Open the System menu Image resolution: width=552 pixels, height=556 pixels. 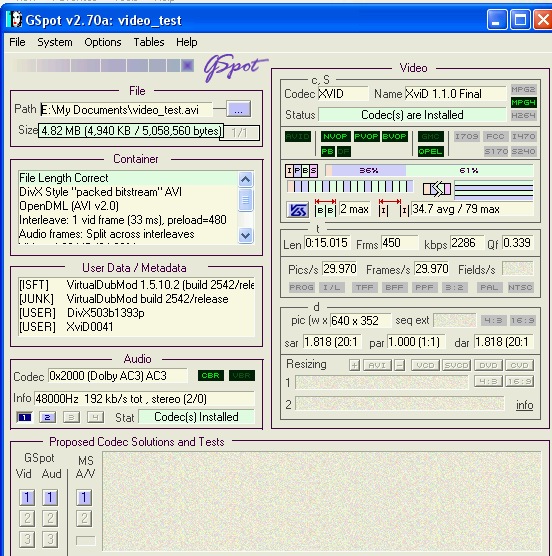(x=55, y=42)
